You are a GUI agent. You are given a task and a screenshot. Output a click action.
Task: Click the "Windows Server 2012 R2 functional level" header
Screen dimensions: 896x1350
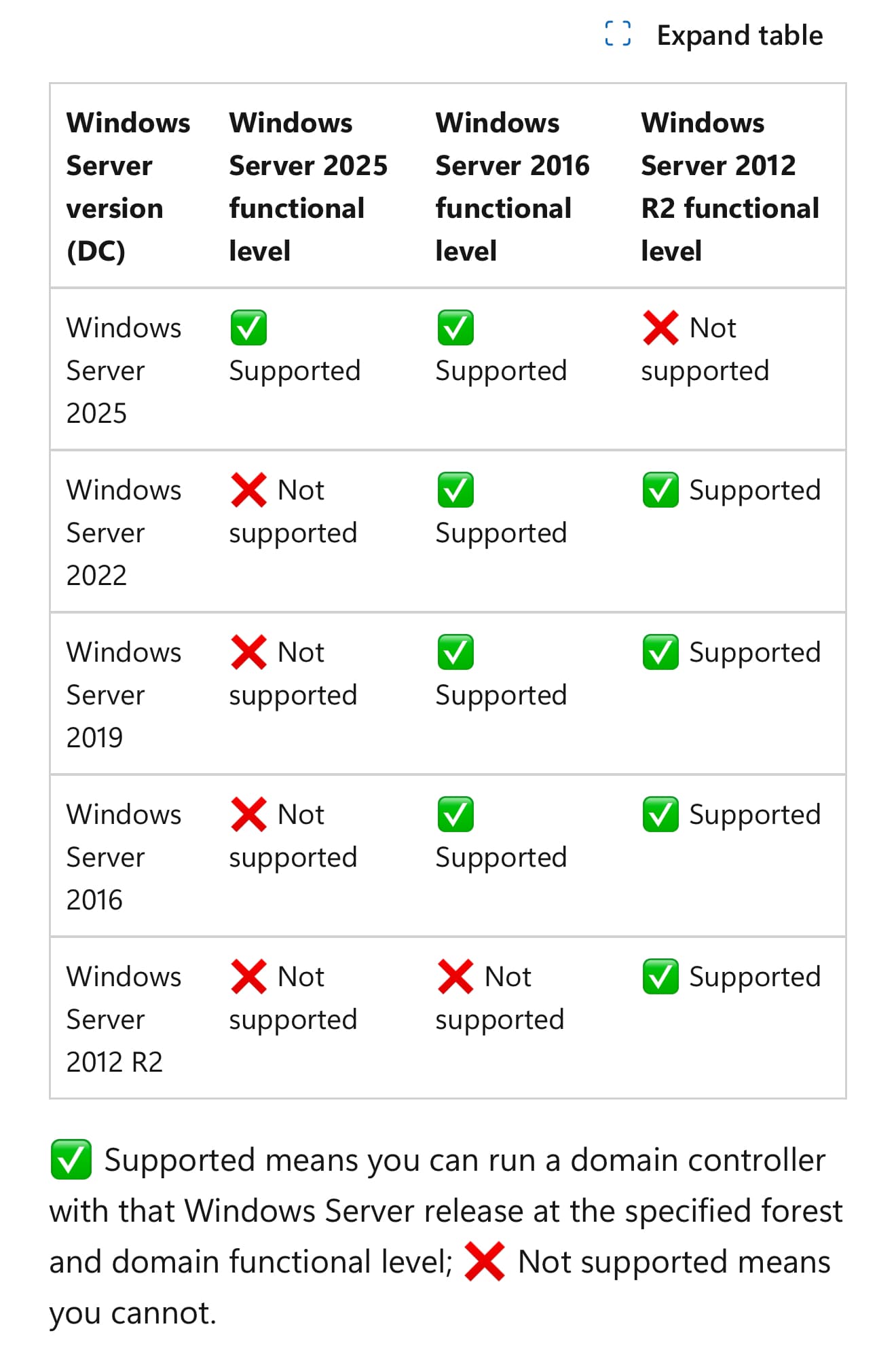730,187
